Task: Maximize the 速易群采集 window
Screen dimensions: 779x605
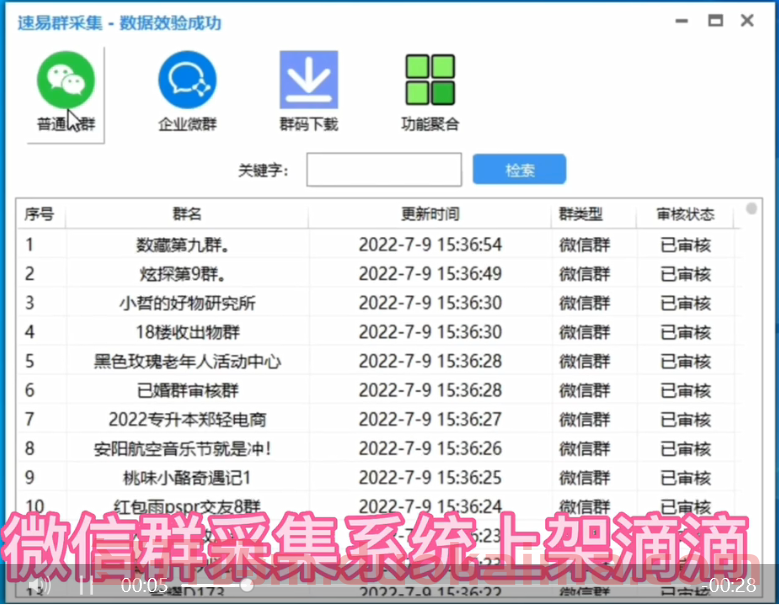Action: pos(715,20)
